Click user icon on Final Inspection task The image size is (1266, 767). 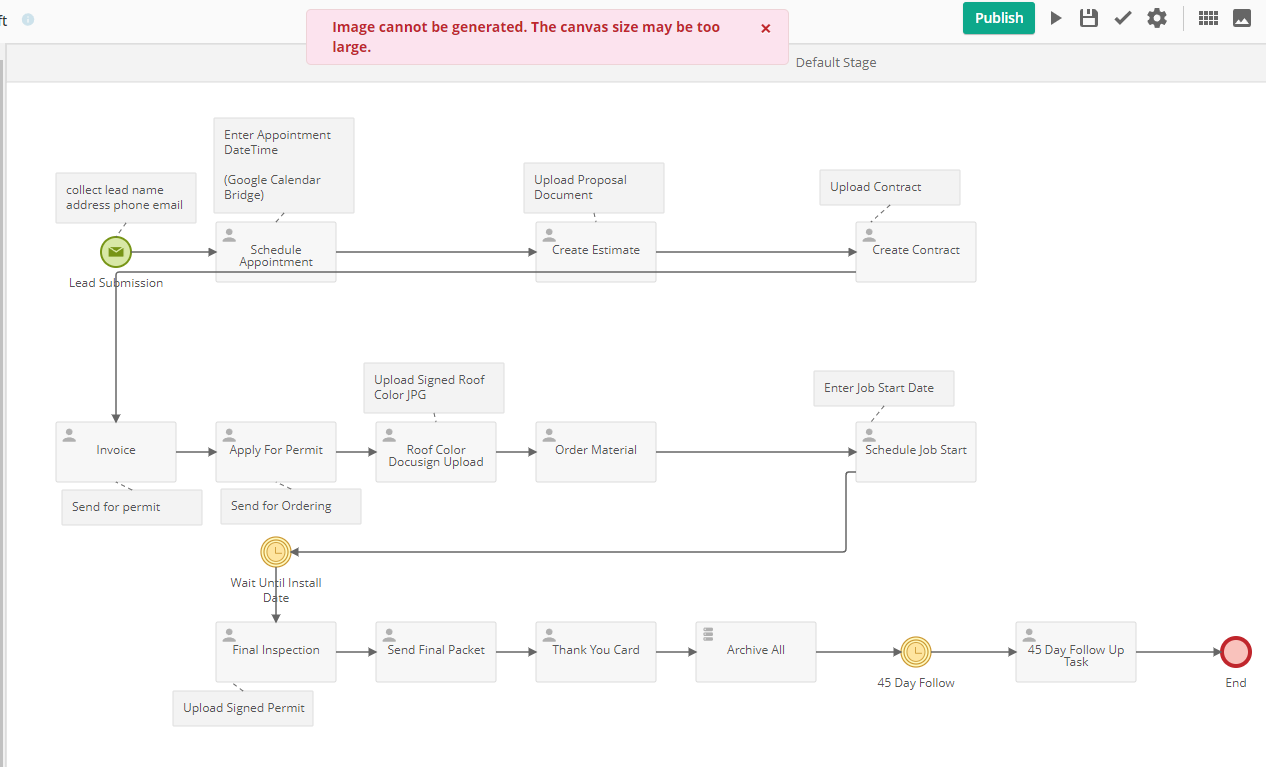[229, 635]
